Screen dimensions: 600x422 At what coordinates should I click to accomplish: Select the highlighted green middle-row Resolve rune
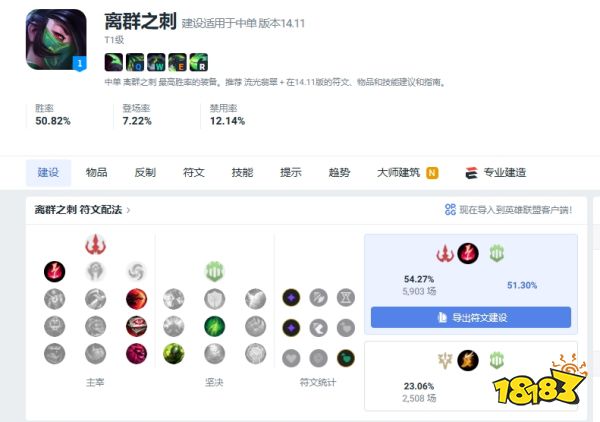(214, 326)
